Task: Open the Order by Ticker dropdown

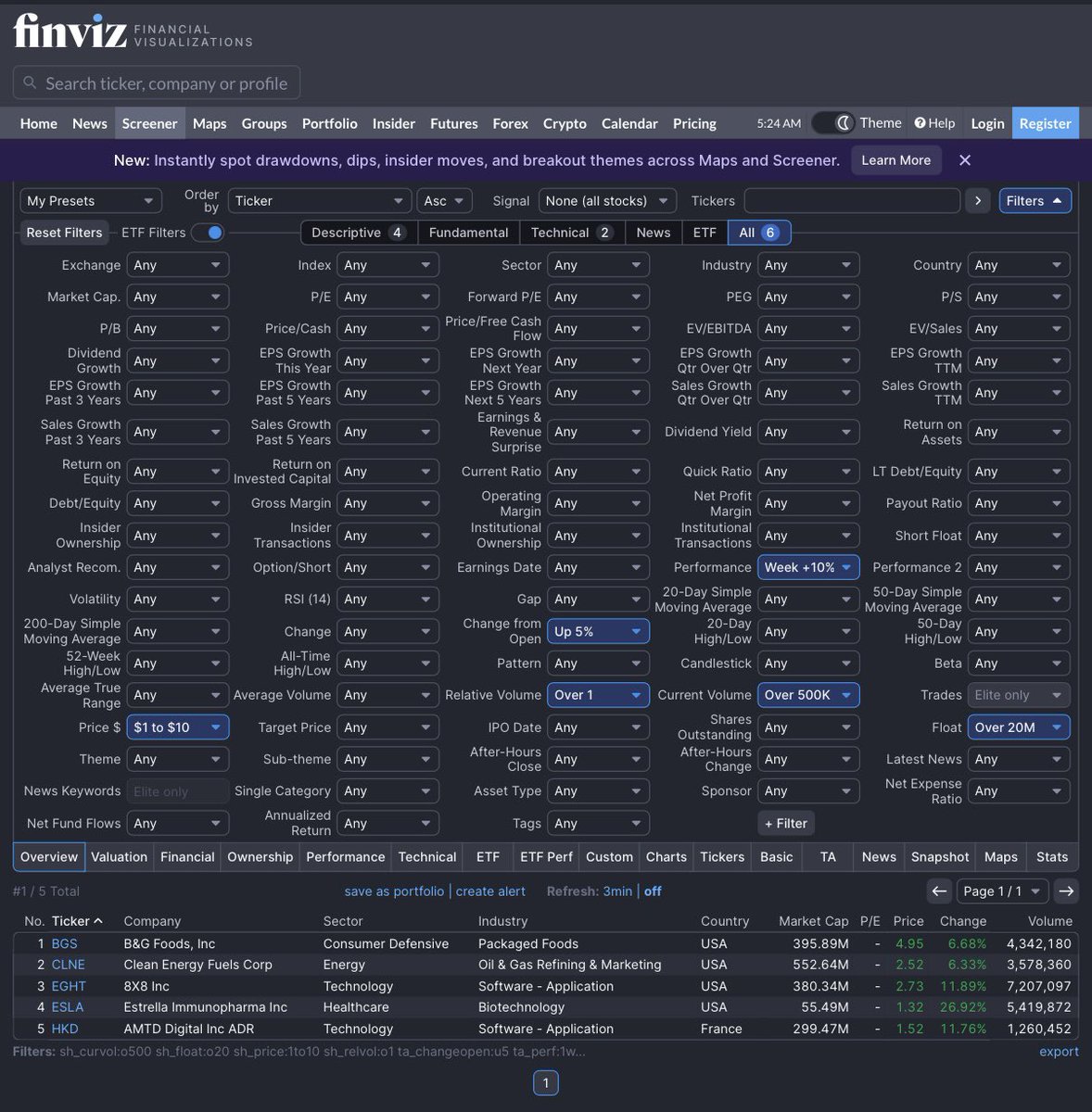Action: 319,201
